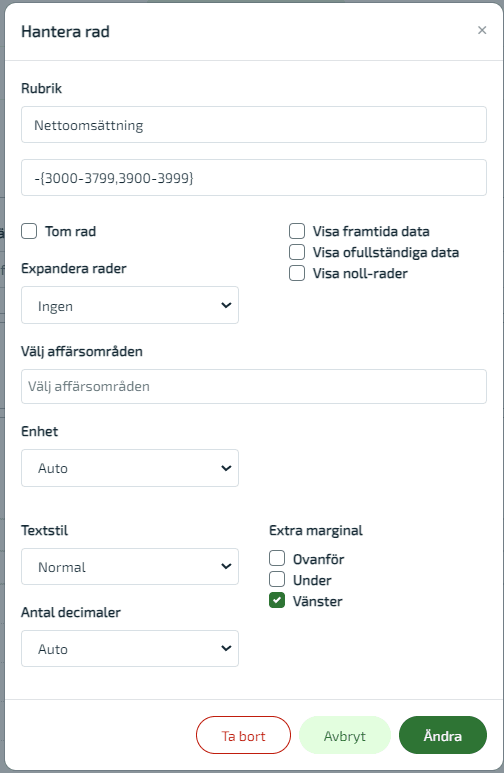This screenshot has height=773, width=504.
Task: Check Visa framtida data
Action: coord(297,231)
